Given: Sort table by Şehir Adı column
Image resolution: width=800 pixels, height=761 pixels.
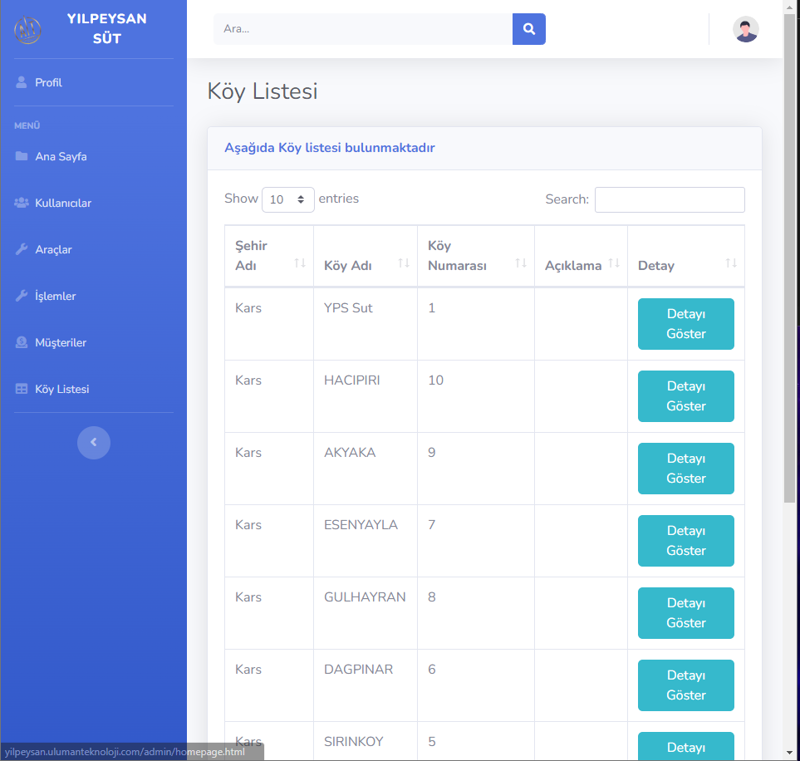Looking at the screenshot, I should 268,256.
